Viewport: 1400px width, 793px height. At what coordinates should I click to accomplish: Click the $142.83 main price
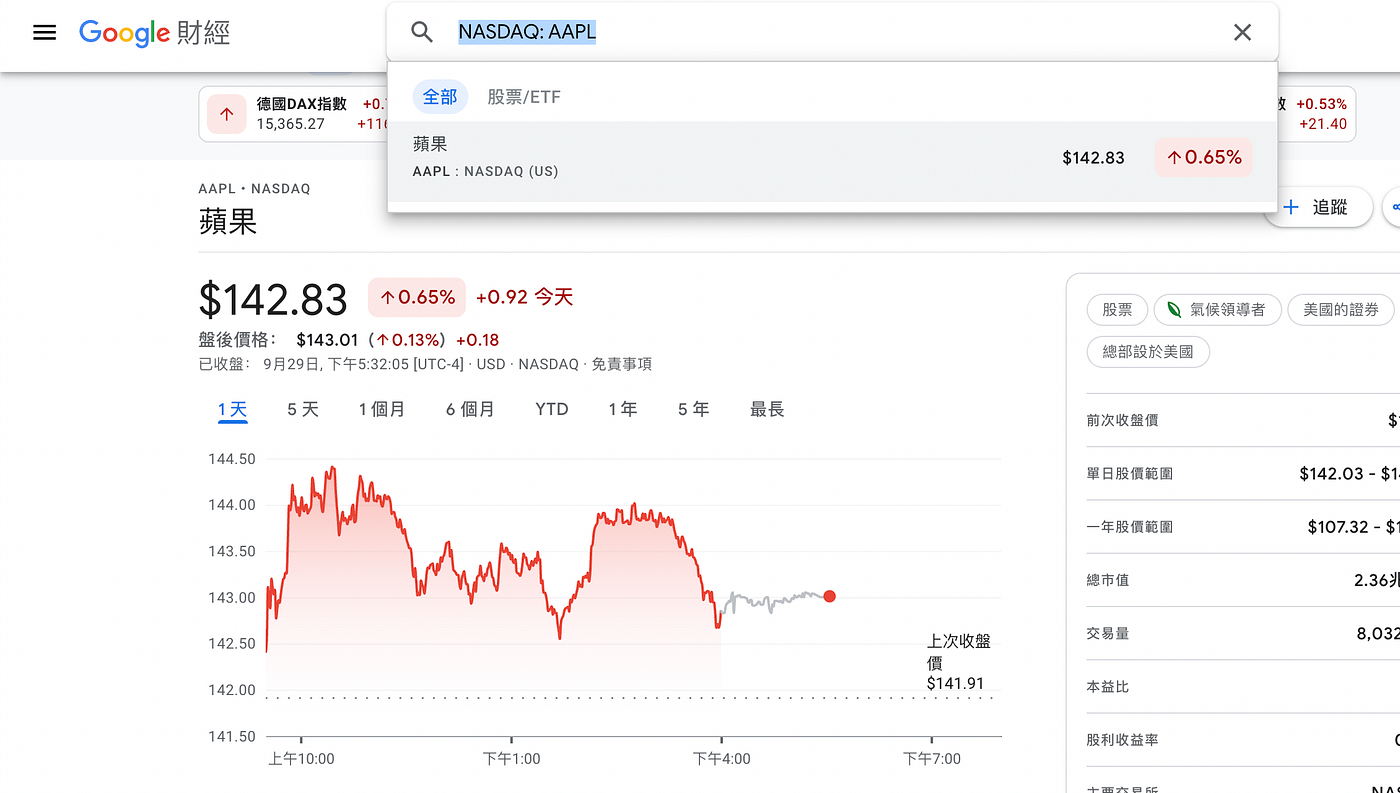[x=273, y=299]
